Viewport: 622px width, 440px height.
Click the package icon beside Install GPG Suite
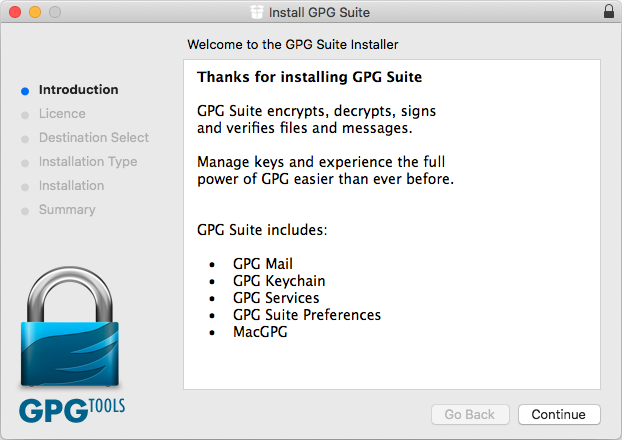point(257,12)
